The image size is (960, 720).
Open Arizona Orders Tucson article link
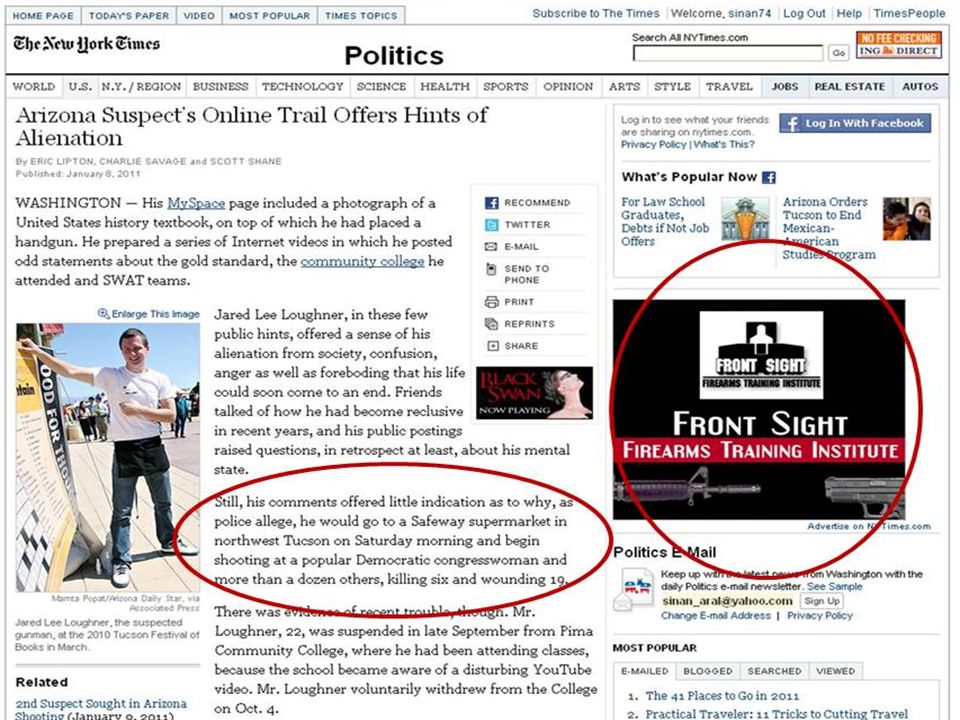[829, 228]
